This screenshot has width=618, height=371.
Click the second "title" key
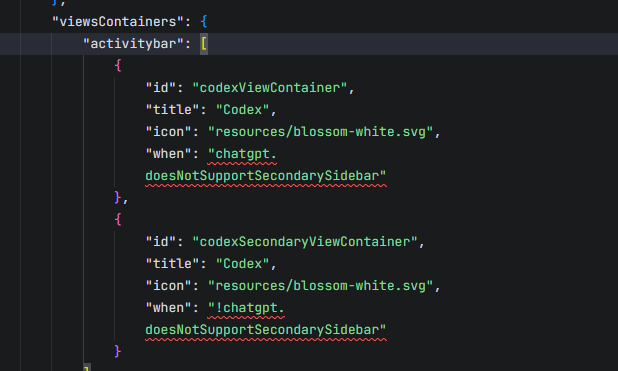(x=172, y=263)
